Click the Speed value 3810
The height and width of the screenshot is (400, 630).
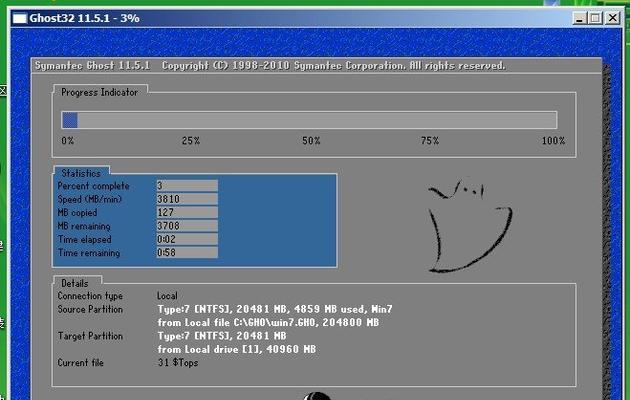click(187, 199)
